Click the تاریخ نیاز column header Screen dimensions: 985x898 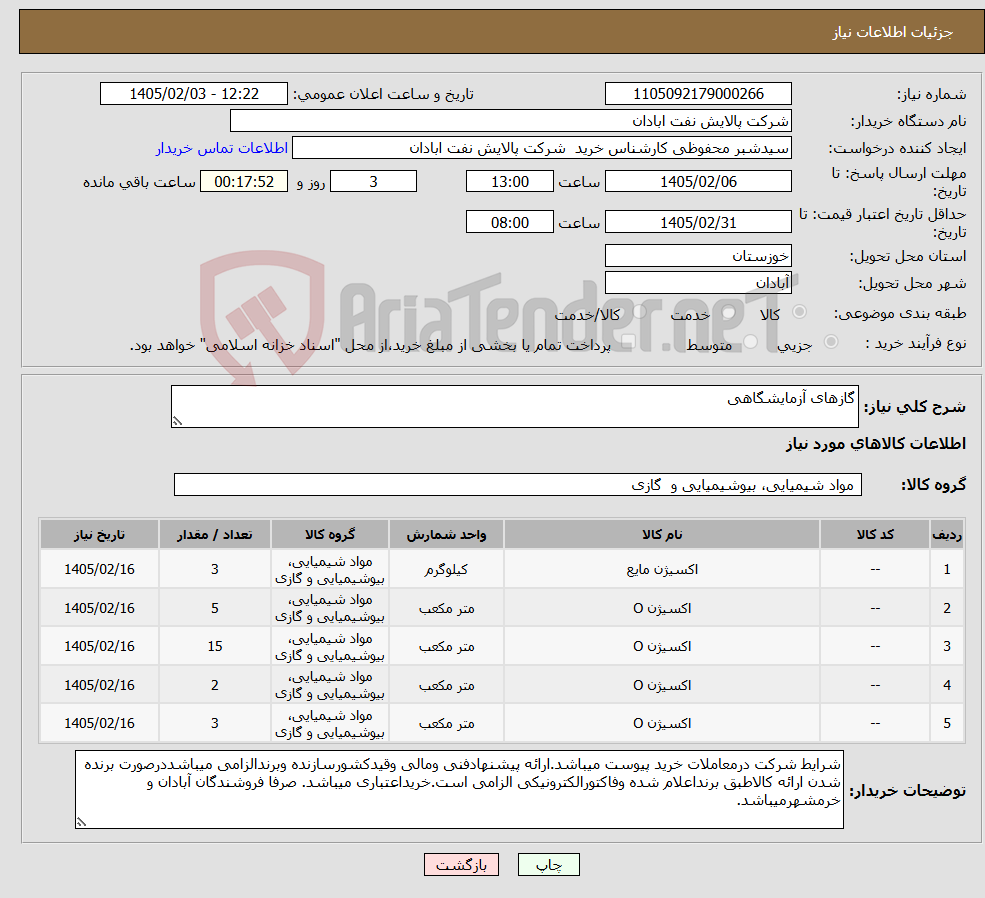(x=99, y=534)
